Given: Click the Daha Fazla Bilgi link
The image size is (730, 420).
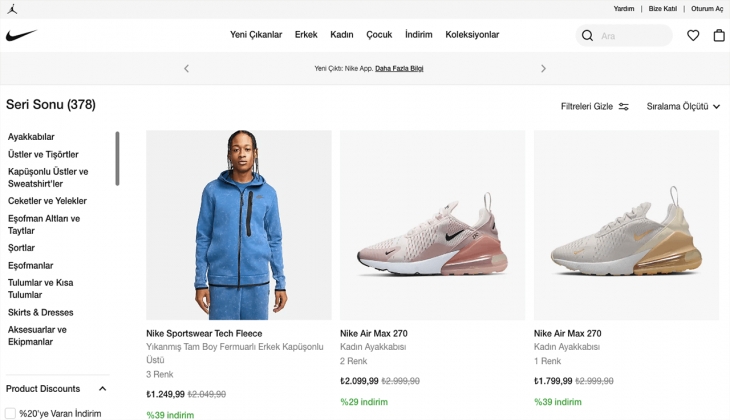Looking at the screenshot, I should click(x=399, y=69).
